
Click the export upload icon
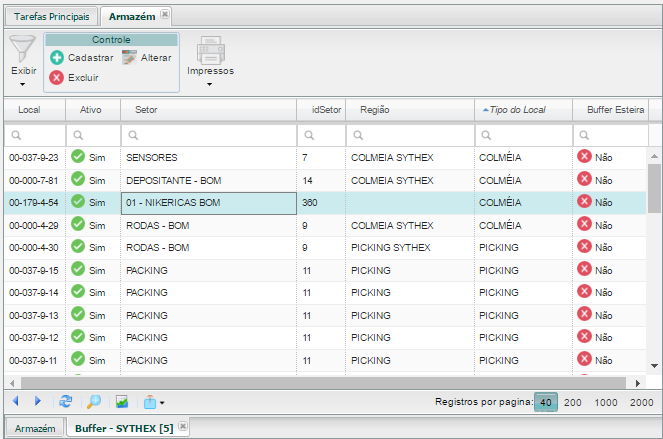tap(150, 402)
